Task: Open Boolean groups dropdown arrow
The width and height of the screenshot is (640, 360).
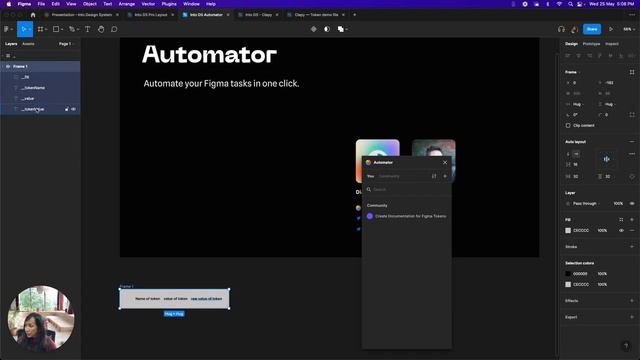Action: coord(347,29)
